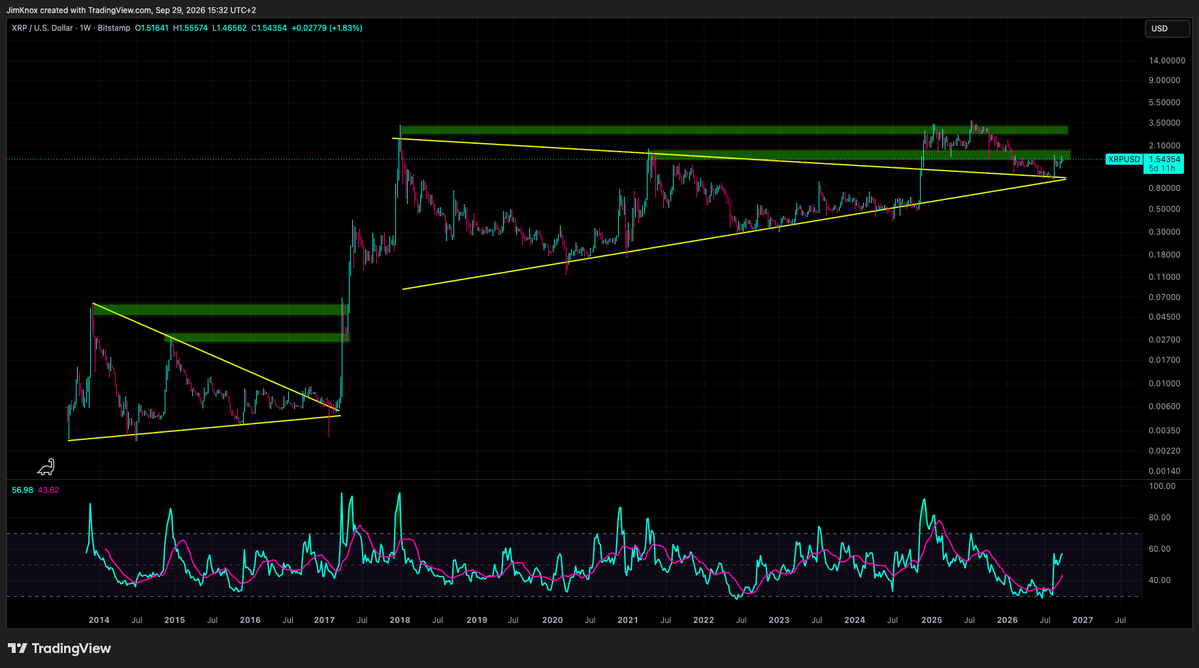This screenshot has height=668, width=1199.
Task: Click the 2.10000 price axis label
Action: click(x=1165, y=145)
